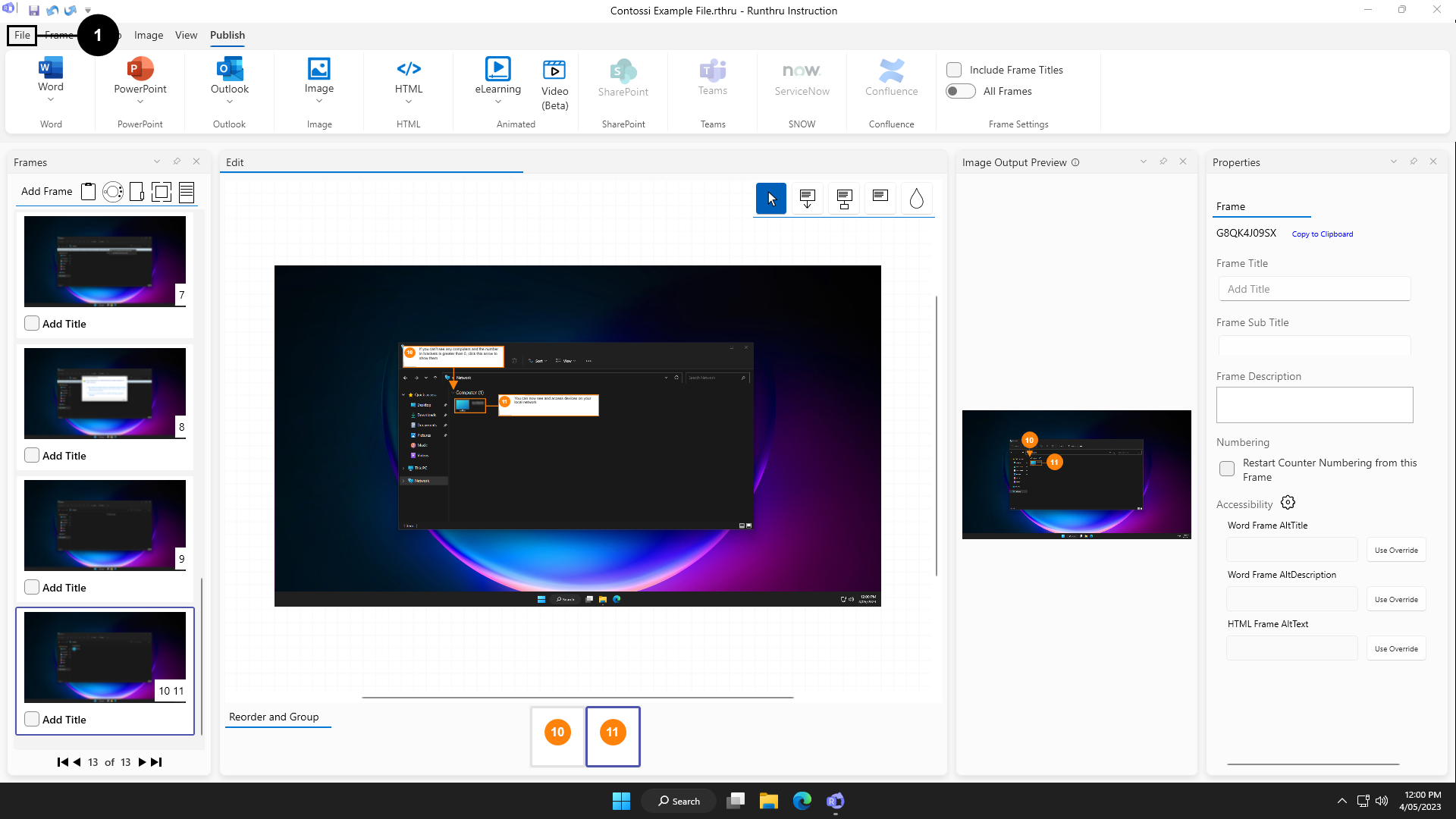Click Use Override for Word Frame AltTitle

[x=1395, y=550]
